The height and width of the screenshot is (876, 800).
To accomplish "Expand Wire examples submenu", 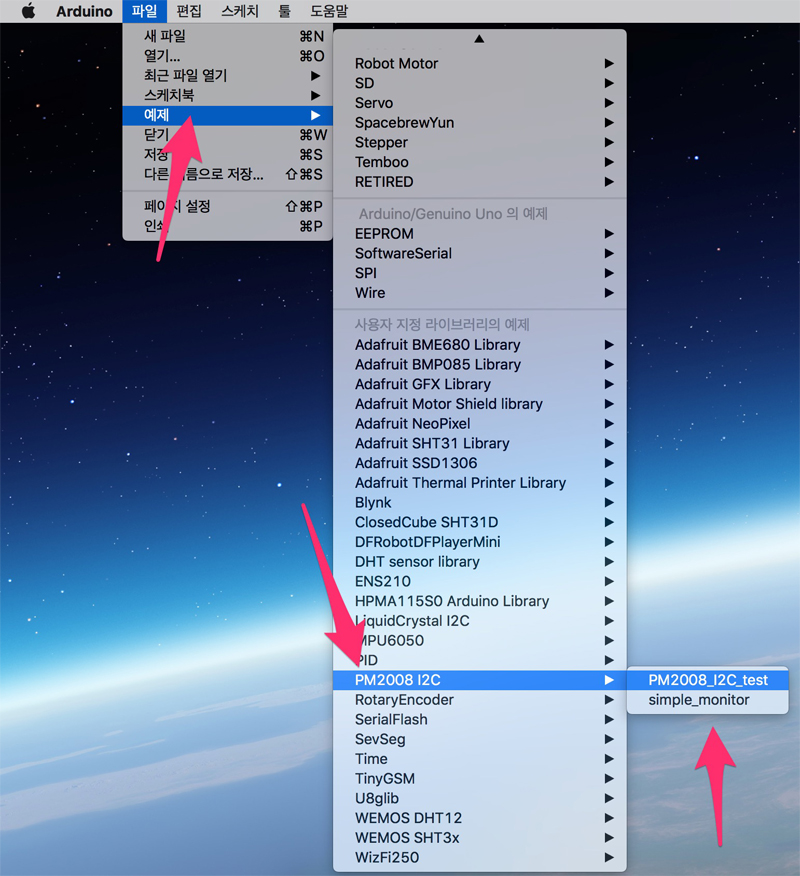I will pyautogui.click(x=479, y=293).
